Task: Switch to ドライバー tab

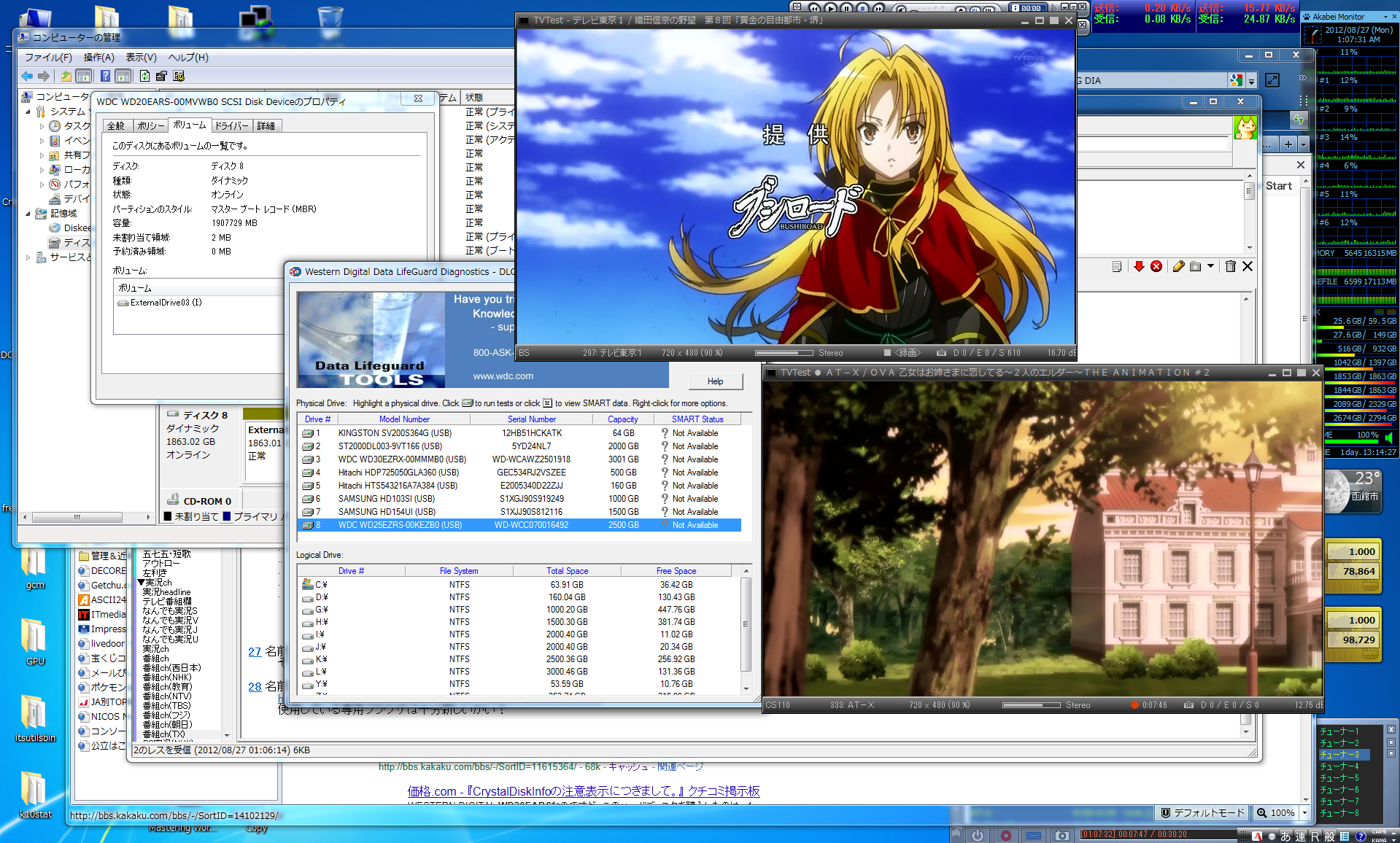Action: tap(232, 126)
